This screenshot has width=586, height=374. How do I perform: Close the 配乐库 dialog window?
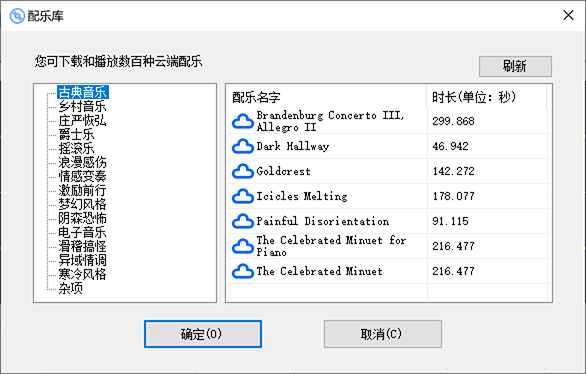(568, 15)
